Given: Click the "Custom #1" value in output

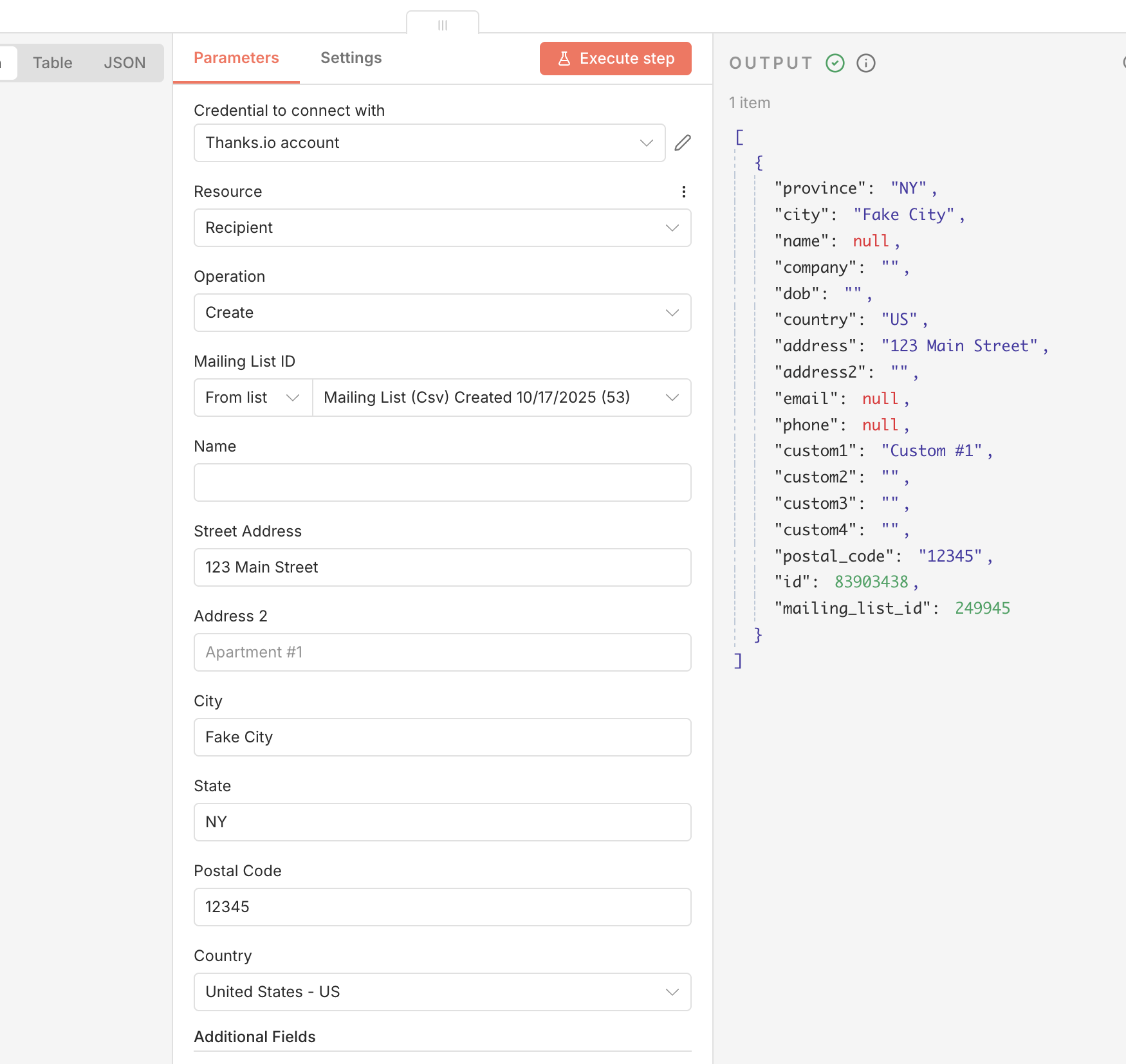Looking at the screenshot, I should (932, 451).
